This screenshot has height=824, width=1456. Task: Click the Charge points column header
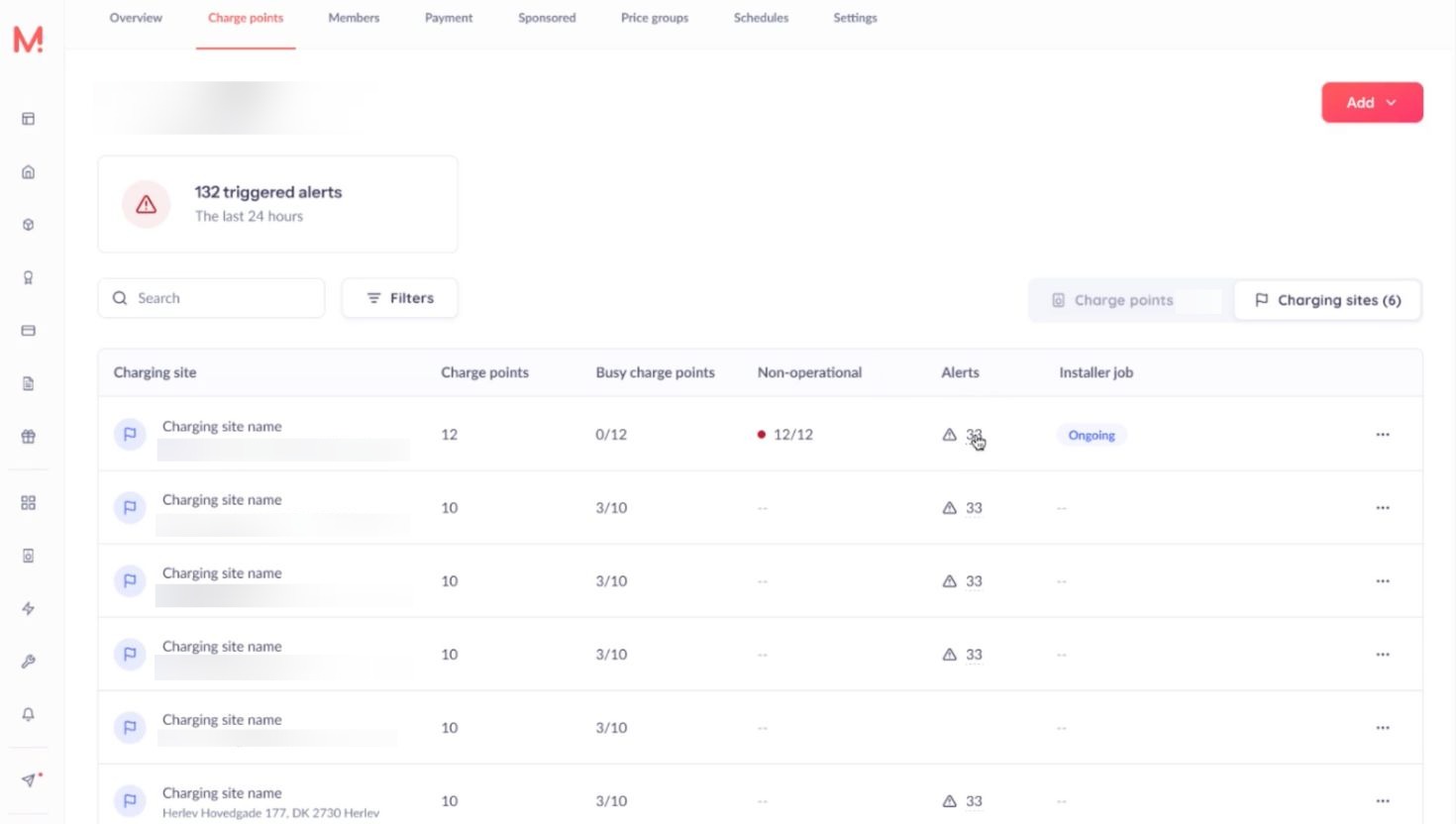click(484, 372)
